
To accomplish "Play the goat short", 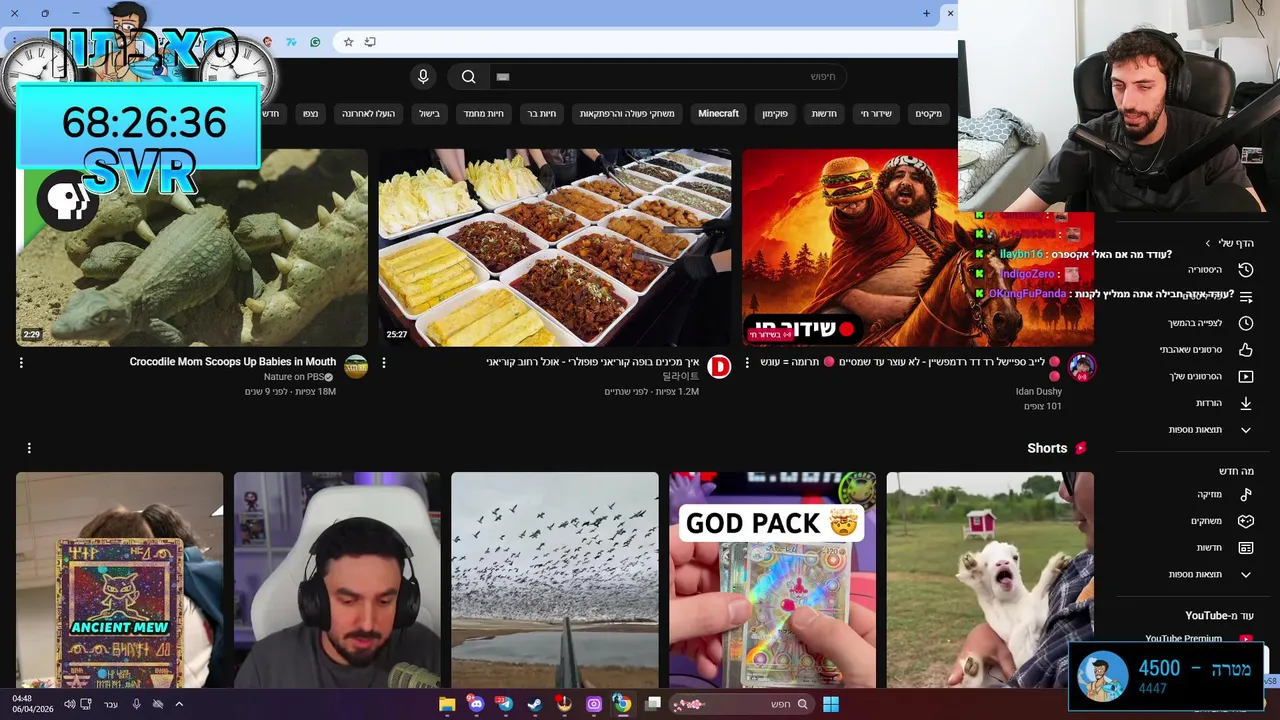I will 990,580.
